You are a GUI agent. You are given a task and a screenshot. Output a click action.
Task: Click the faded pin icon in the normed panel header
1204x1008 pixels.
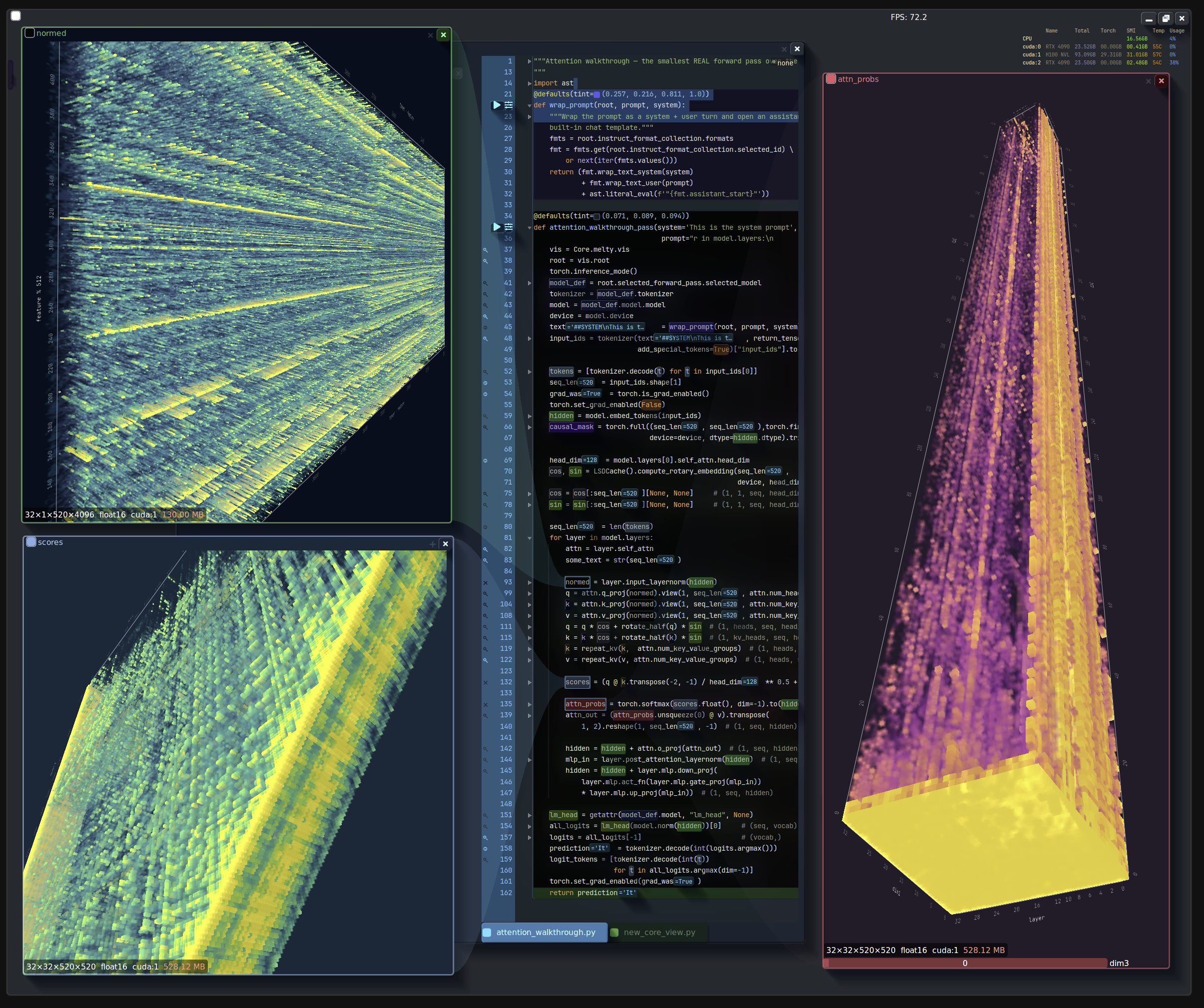pos(431,35)
